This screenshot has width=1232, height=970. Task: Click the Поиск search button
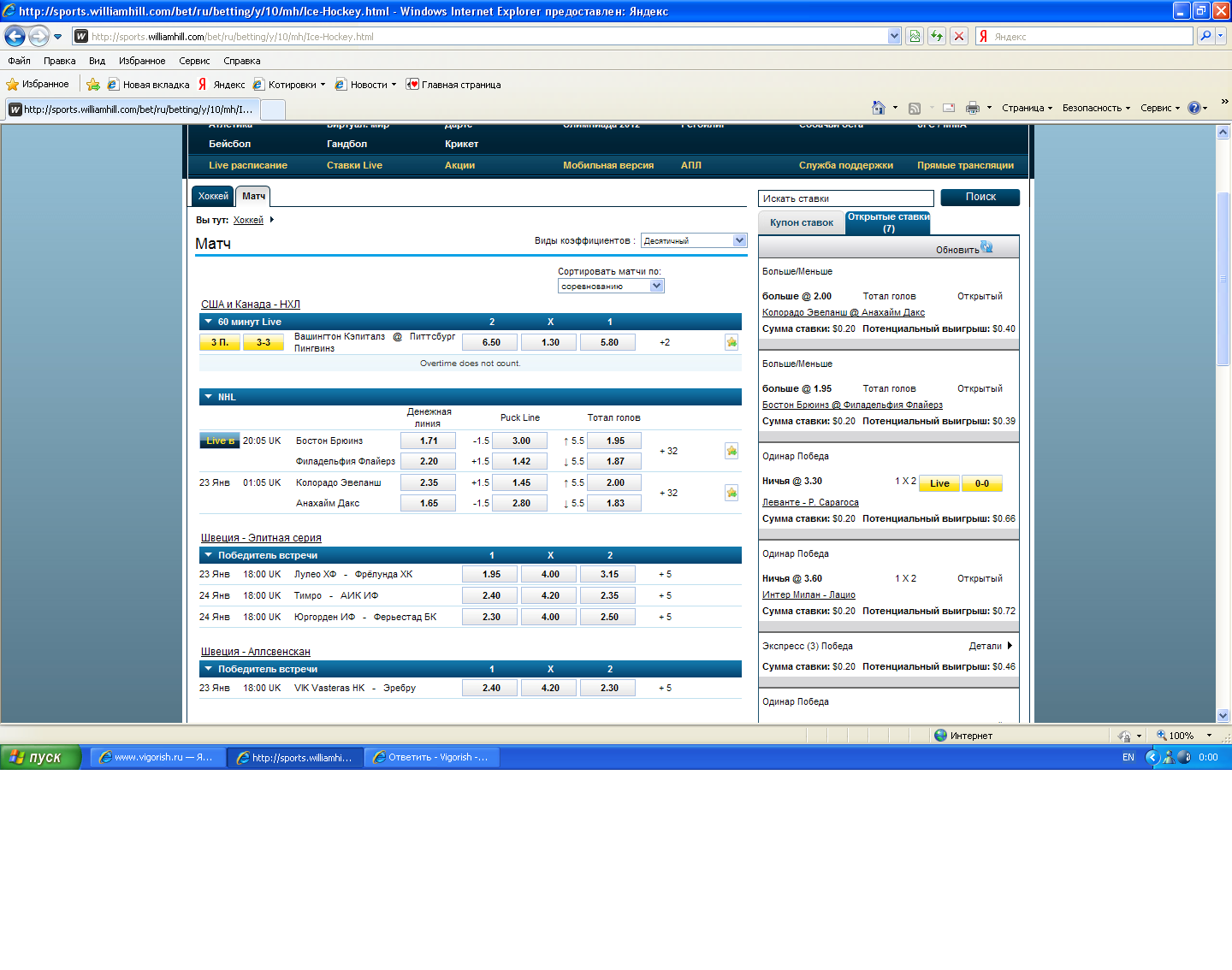point(980,197)
